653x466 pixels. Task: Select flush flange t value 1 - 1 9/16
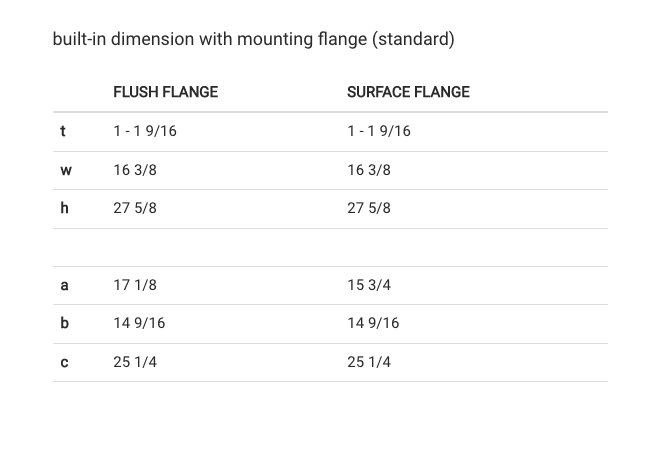(145, 131)
